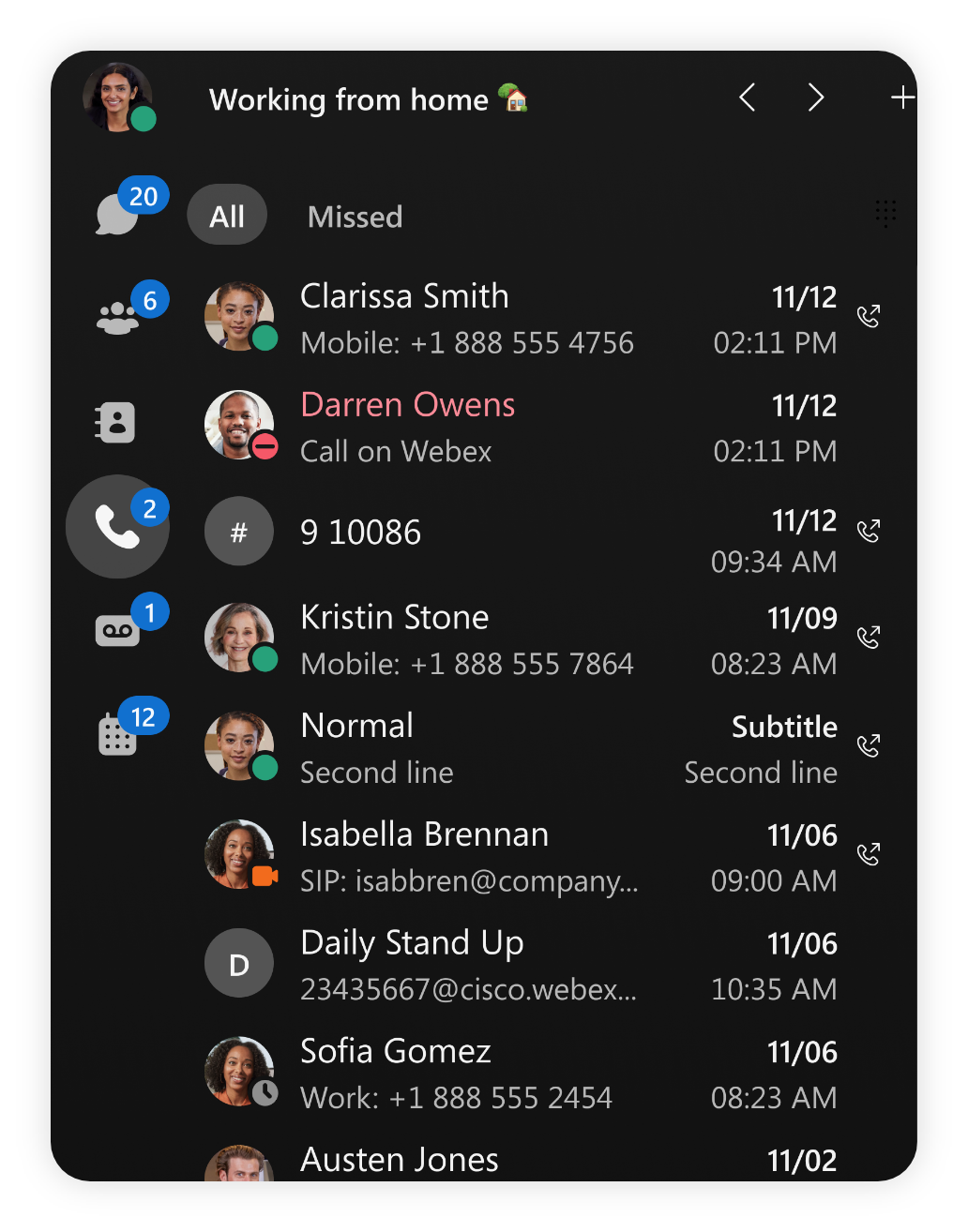Click Kristin Stone's avatar photo
This screenshot has width=968, height=1232.
click(x=239, y=638)
